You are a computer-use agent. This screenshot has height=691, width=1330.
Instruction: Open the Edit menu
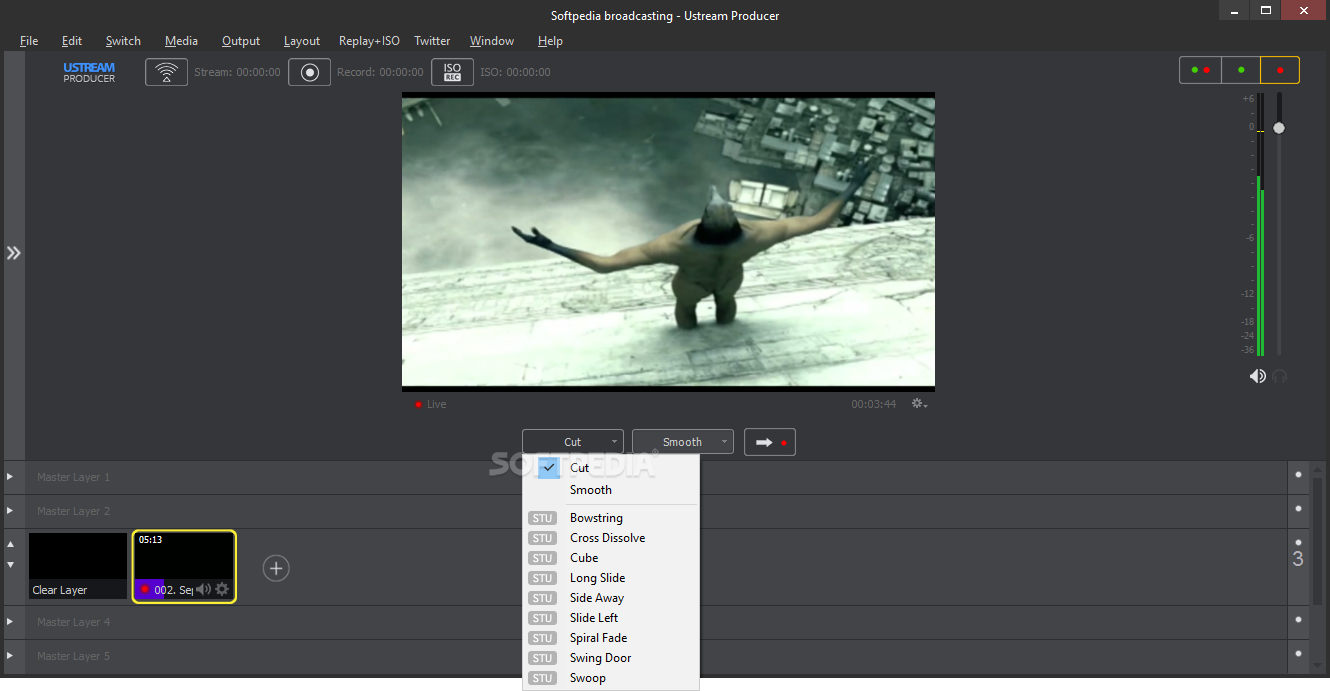72,41
